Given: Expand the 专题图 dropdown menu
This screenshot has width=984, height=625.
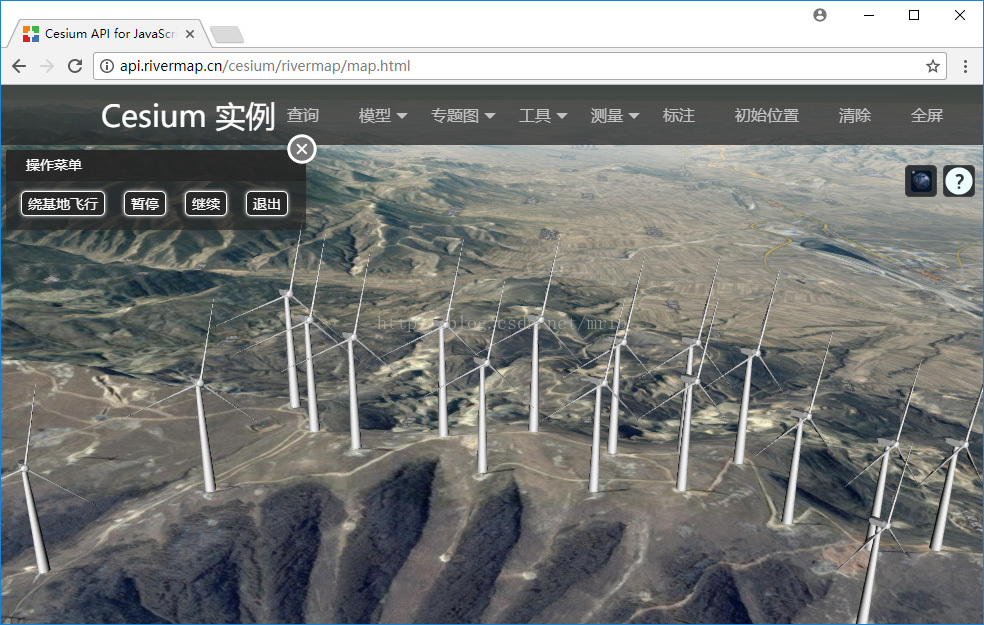Looking at the screenshot, I should 462,116.
